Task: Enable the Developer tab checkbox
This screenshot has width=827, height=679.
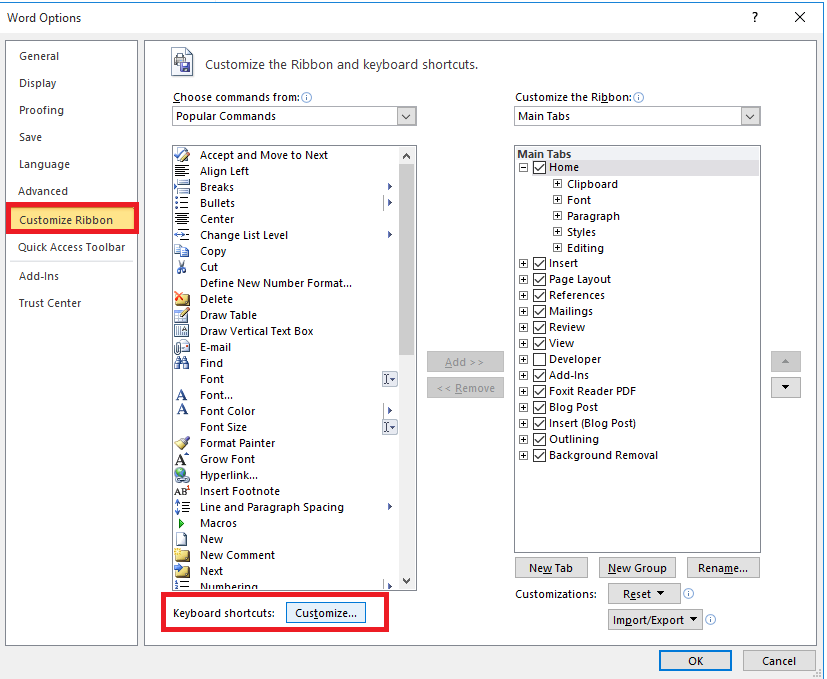Action: click(x=540, y=359)
